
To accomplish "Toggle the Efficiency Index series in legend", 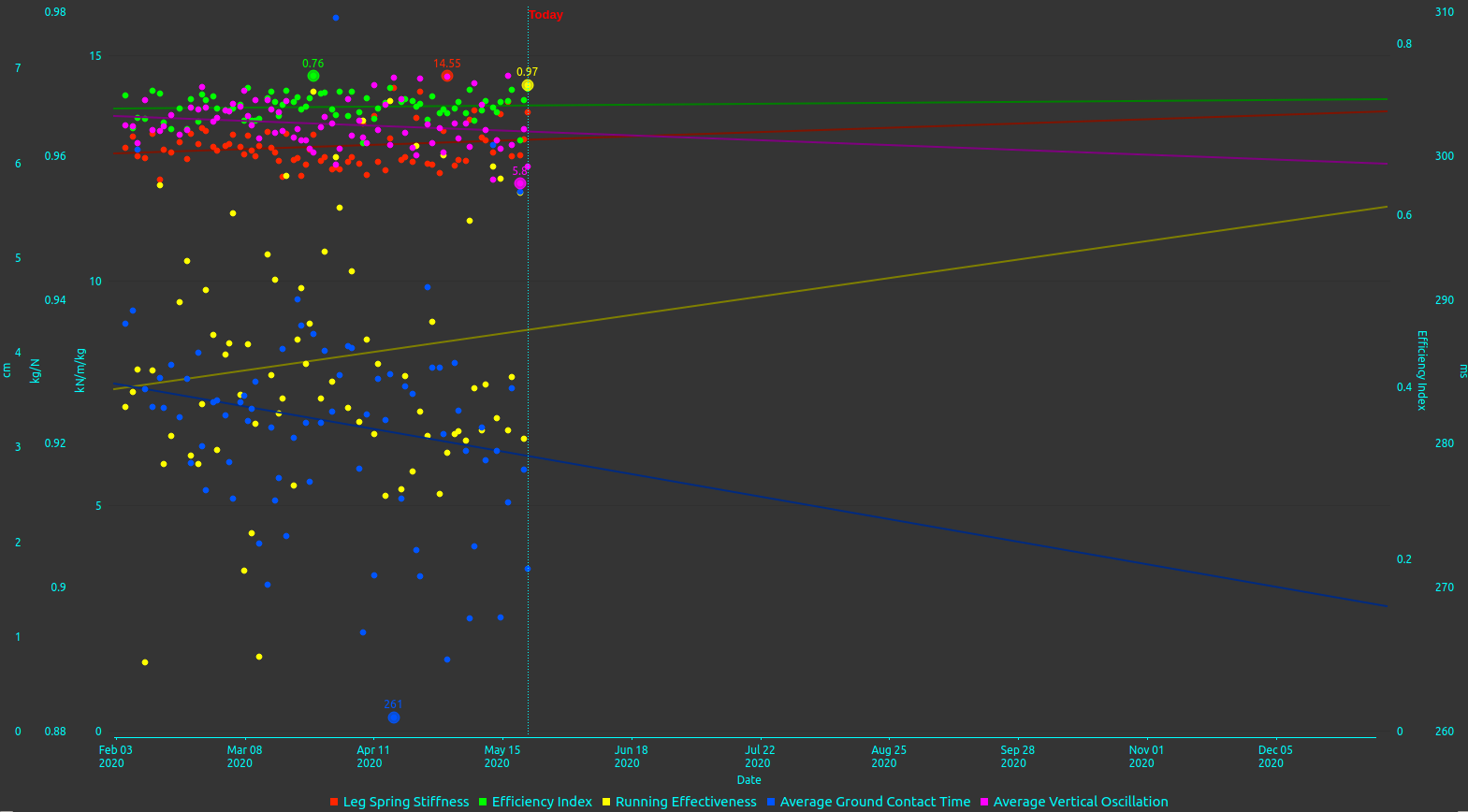I will tap(542, 802).
